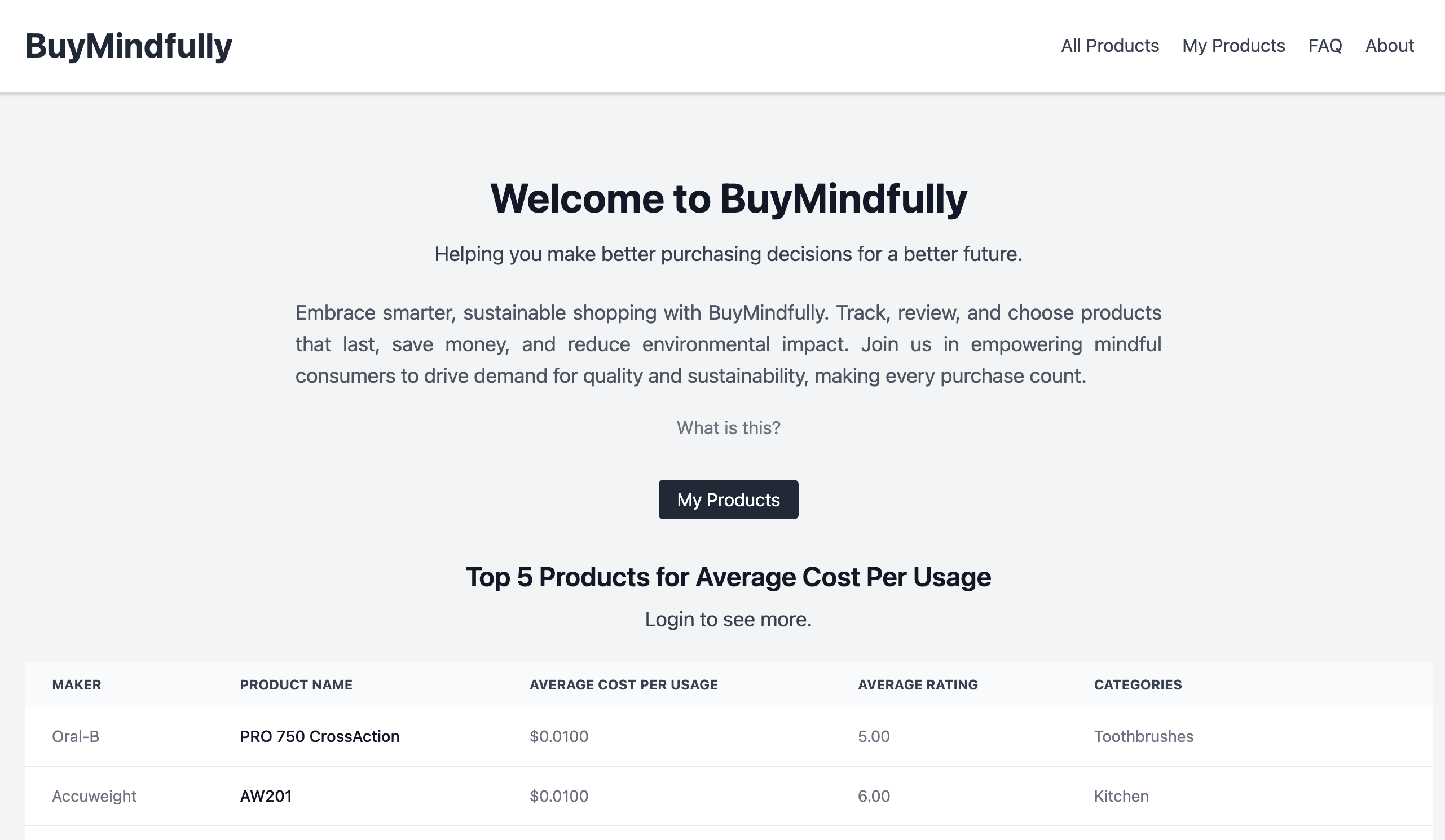1445x840 pixels.
Task: Sort the table by the MAKER column
Action: 77,684
